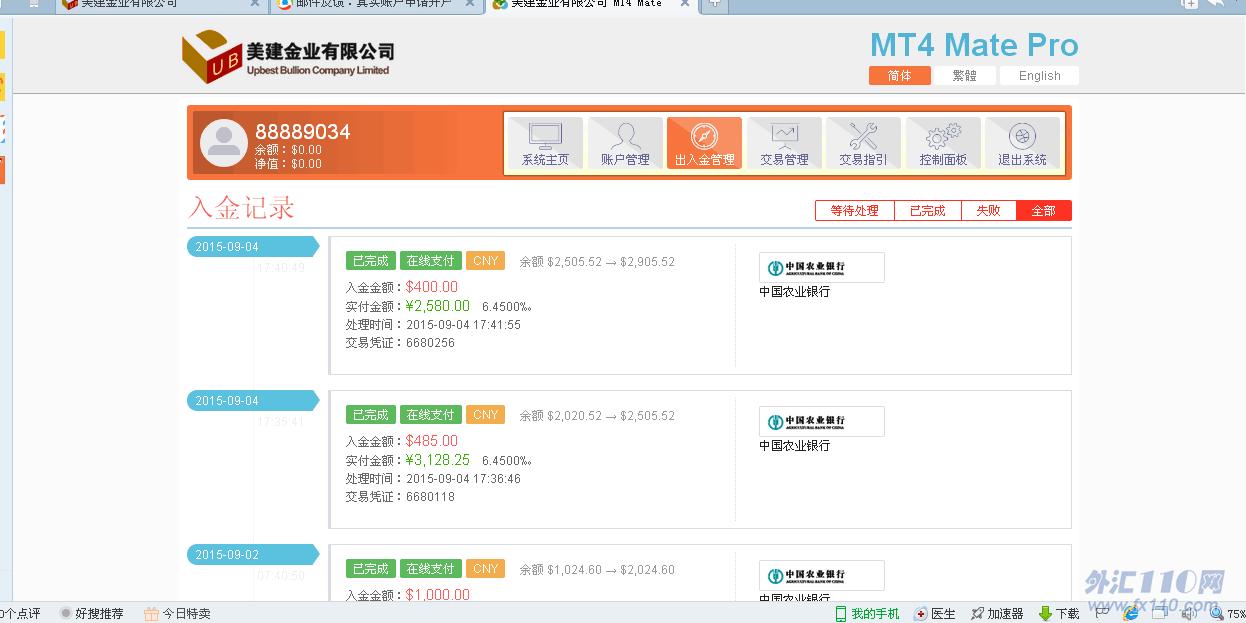Click 已完成 tag on $1,000.00 record

click(x=370, y=569)
